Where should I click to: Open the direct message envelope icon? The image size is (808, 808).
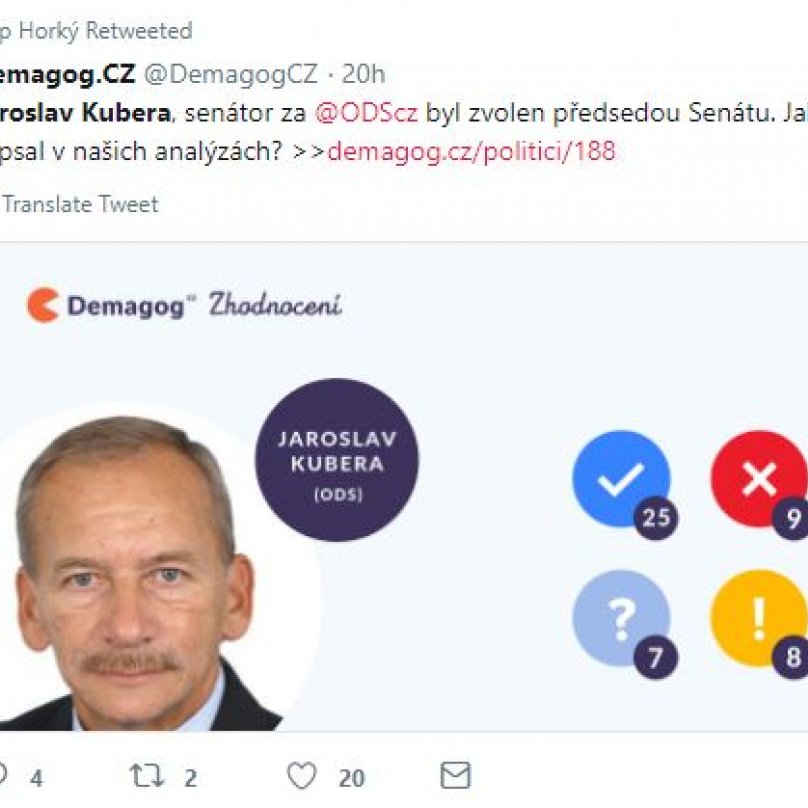[456, 776]
